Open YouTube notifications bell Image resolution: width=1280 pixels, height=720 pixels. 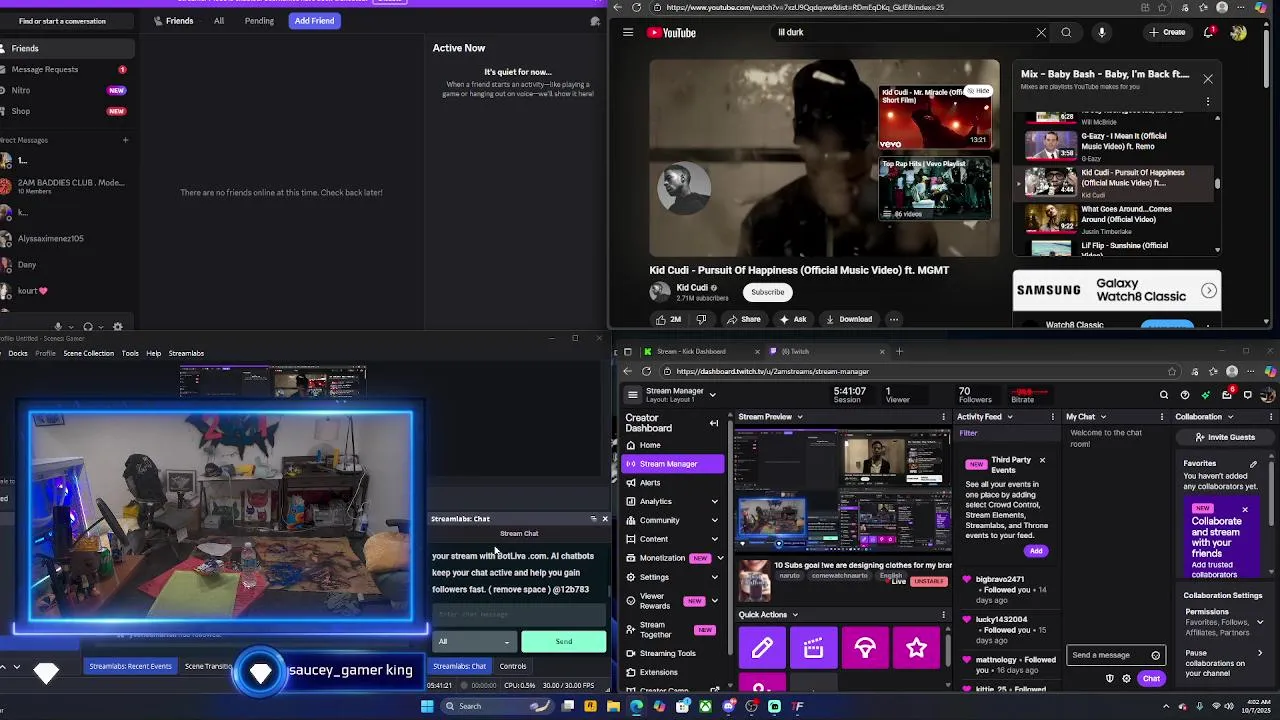[1209, 32]
